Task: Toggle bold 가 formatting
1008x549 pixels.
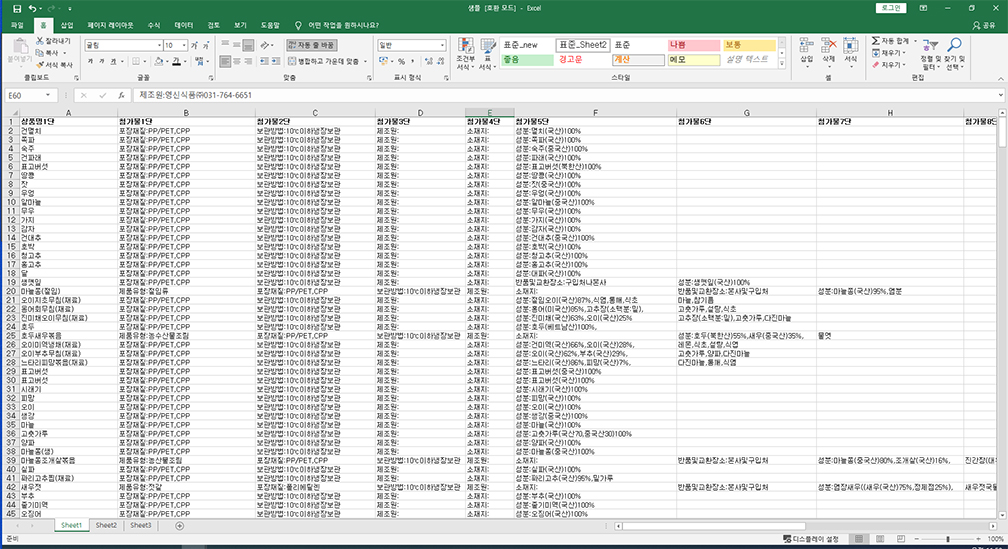Action: pyautogui.click(x=90, y=62)
